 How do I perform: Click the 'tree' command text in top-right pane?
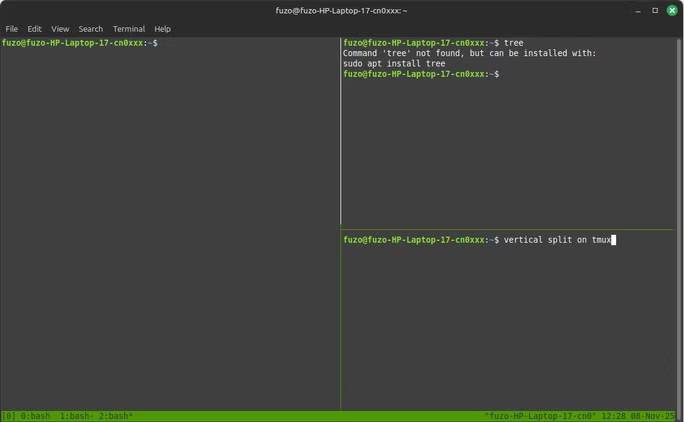(x=513, y=43)
